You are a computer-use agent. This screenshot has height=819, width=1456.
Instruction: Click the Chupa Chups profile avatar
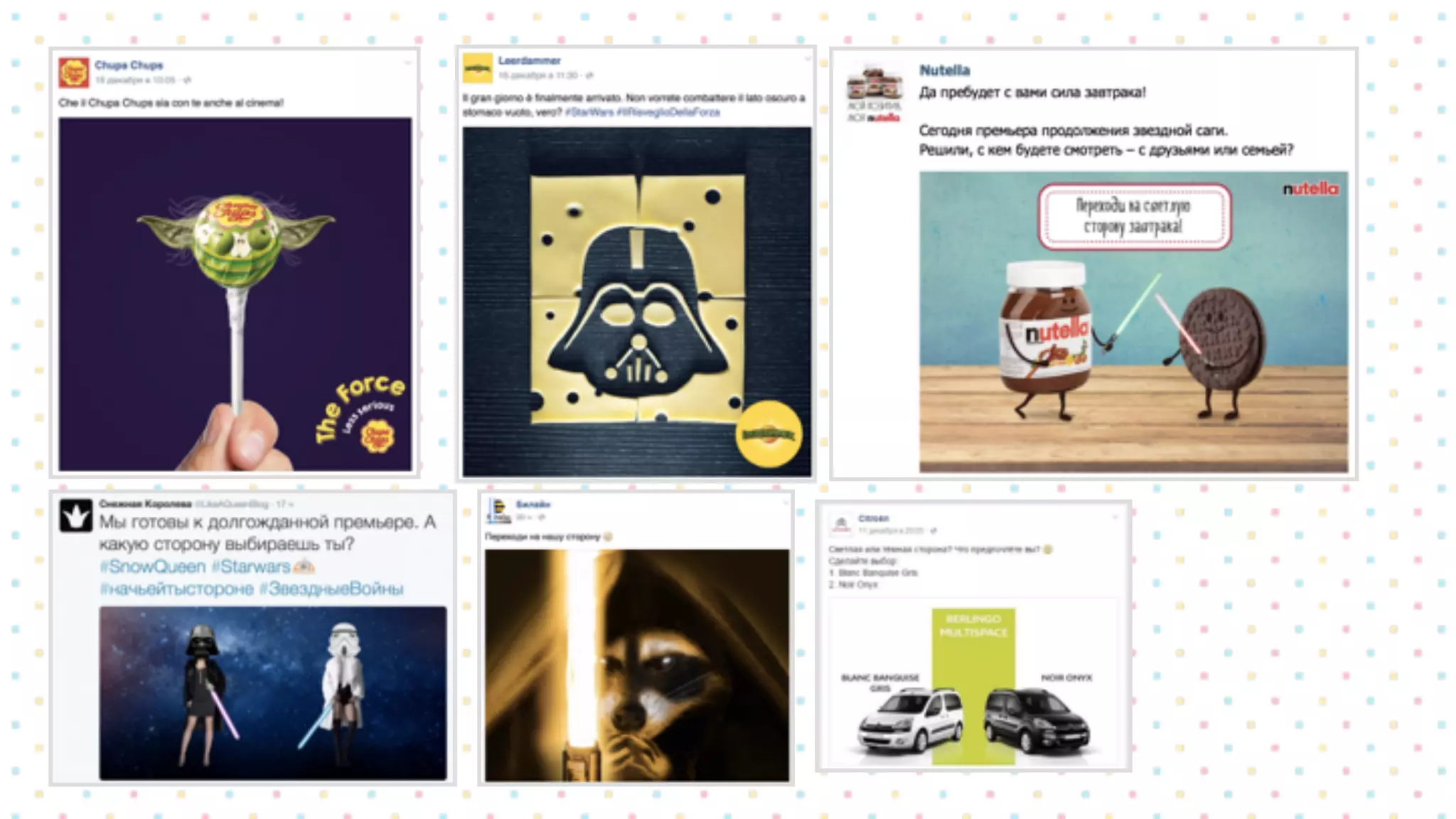click(x=74, y=73)
